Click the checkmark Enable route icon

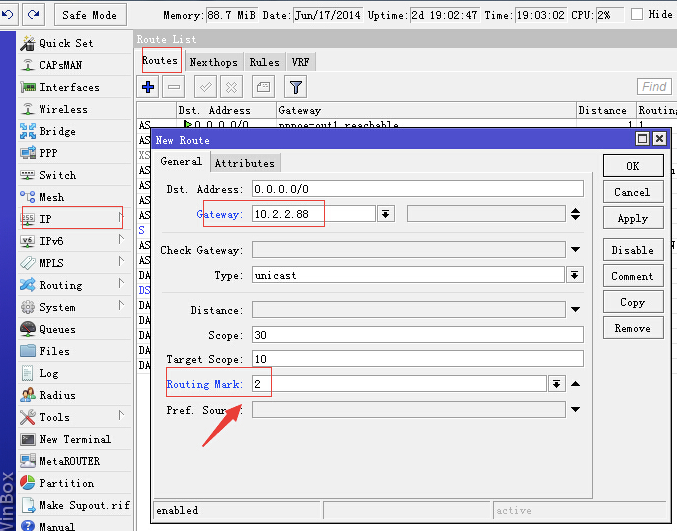click(x=205, y=87)
